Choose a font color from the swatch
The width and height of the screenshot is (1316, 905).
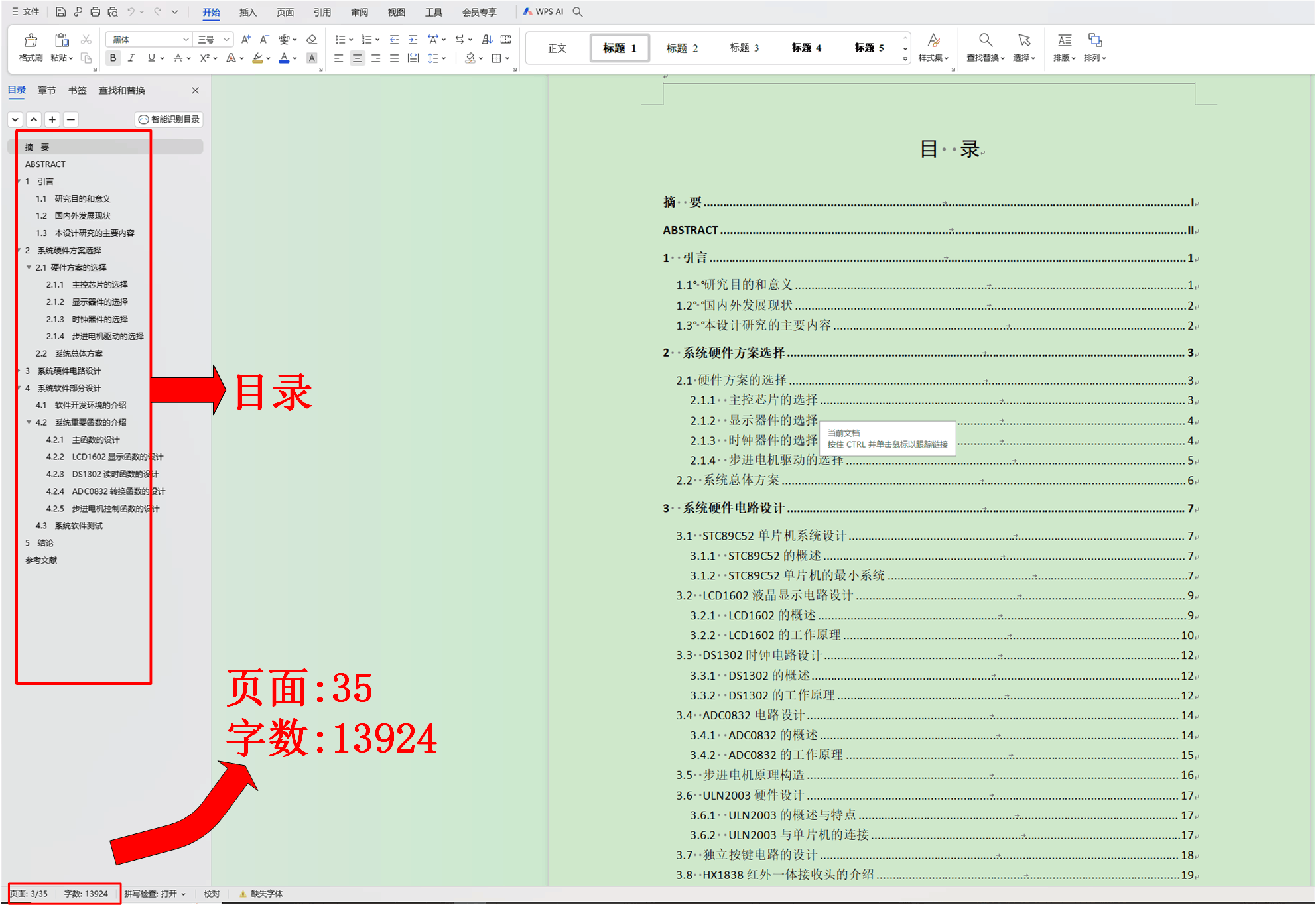pos(284,58)
